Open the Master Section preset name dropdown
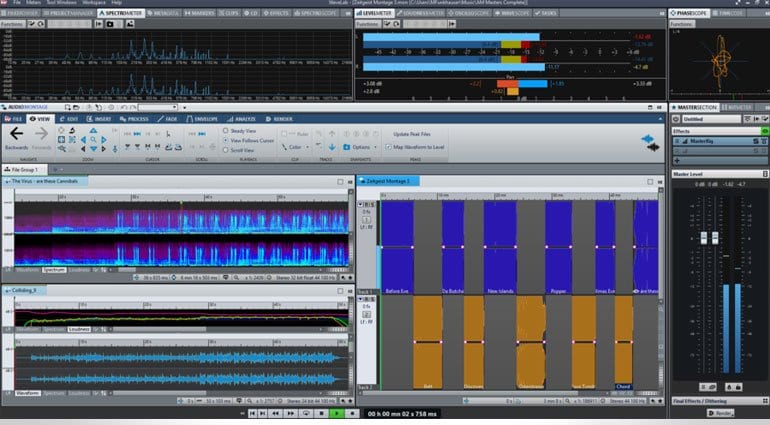Viewport: 770px width, 425px height. pos(711,119)
